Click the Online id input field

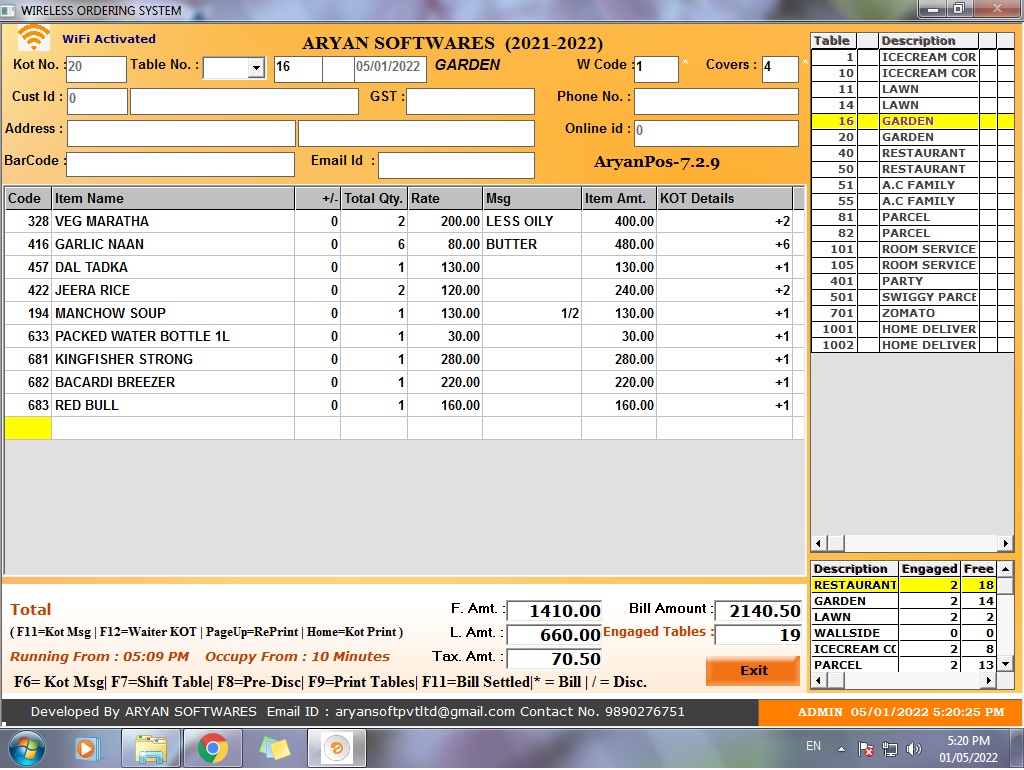point(716,133)
